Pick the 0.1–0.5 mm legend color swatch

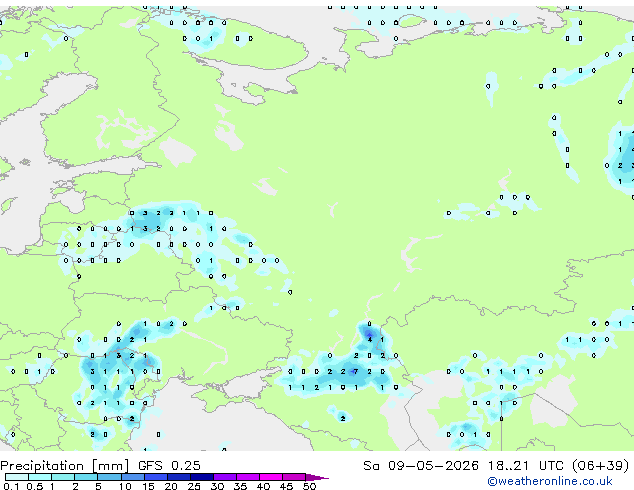(17, 477)
